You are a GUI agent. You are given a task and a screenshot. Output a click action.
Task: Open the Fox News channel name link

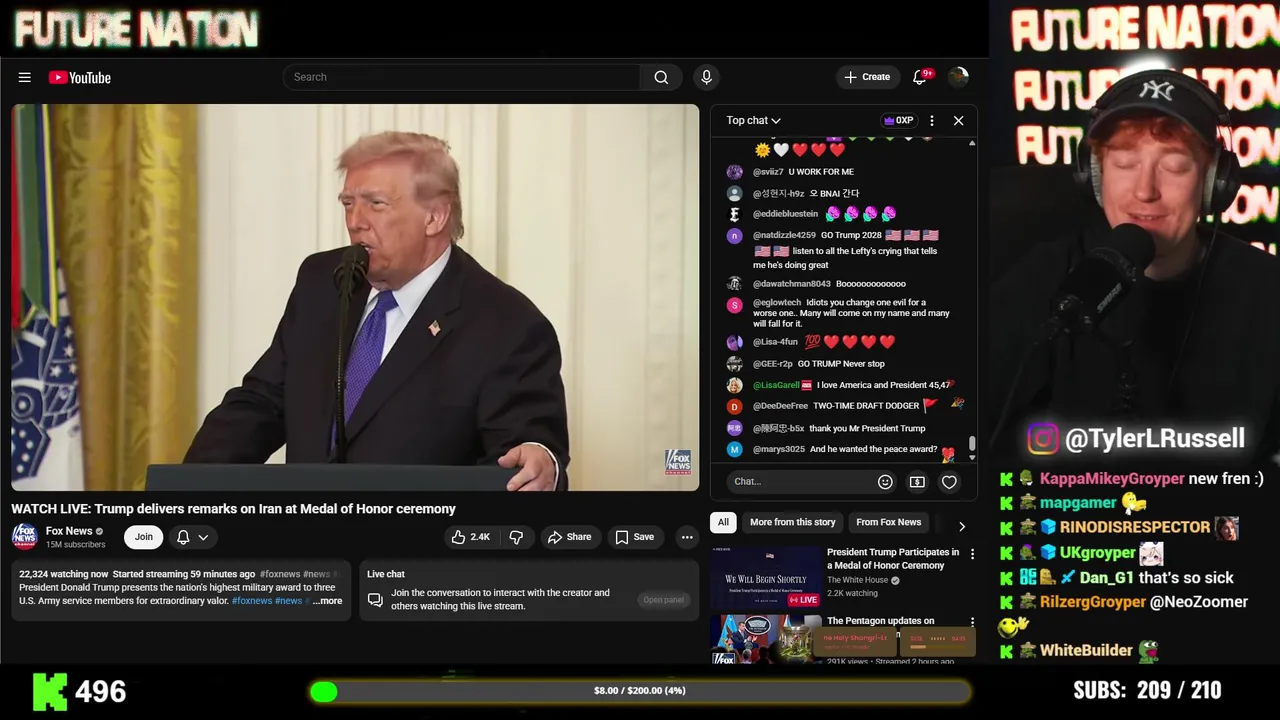tap(69, 531)
